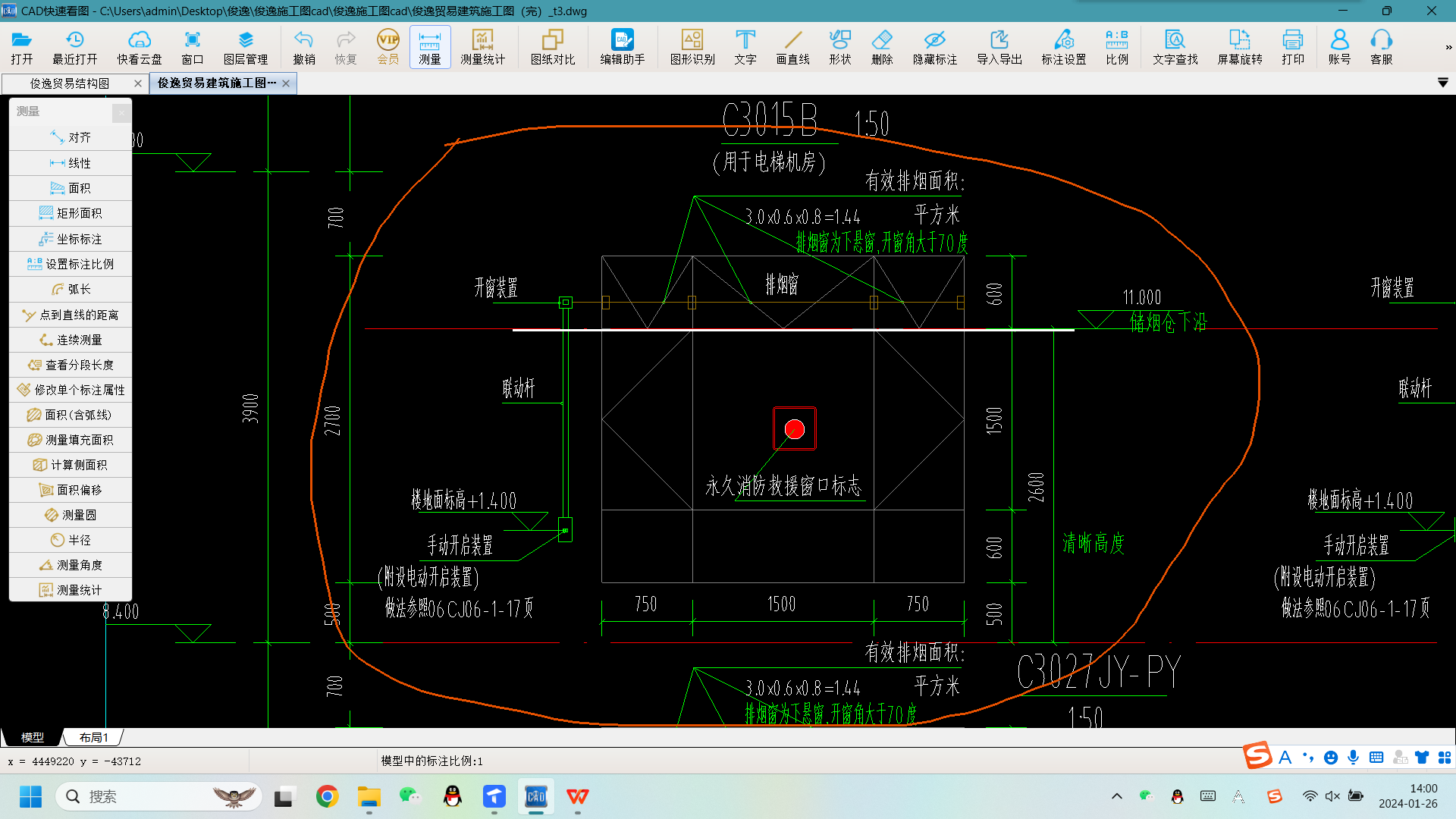
Task: Open 测量统计 in the measure panel
Action: point(71,590)
